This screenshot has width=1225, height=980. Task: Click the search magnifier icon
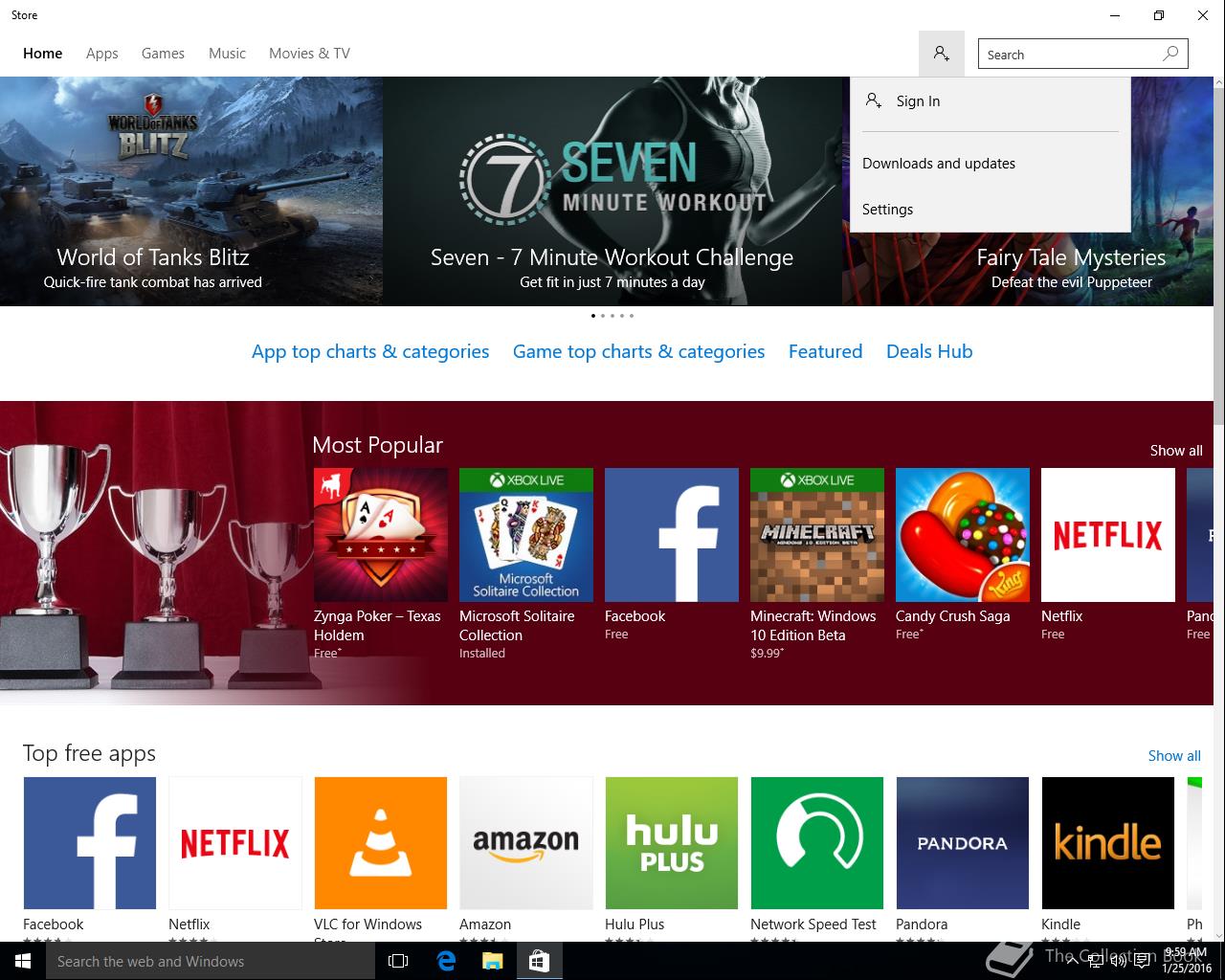[1170, 54]
